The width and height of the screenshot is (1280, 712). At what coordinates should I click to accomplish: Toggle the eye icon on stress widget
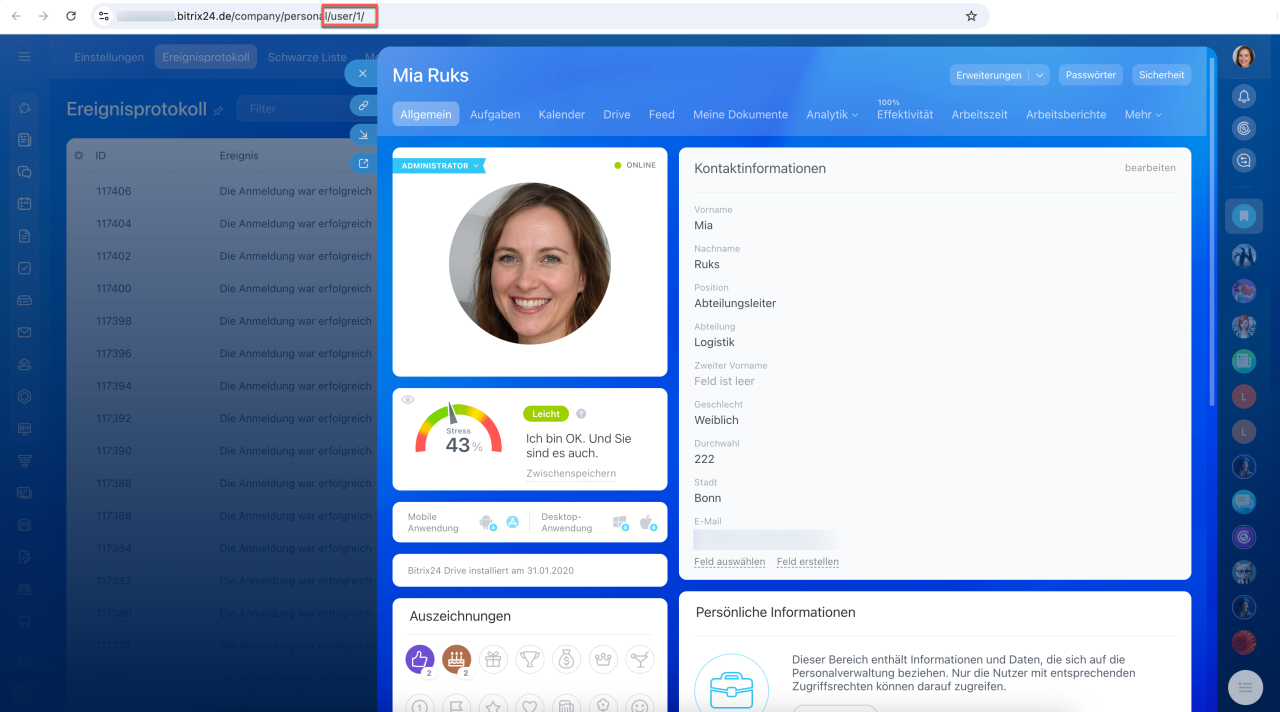click(407, 400)
